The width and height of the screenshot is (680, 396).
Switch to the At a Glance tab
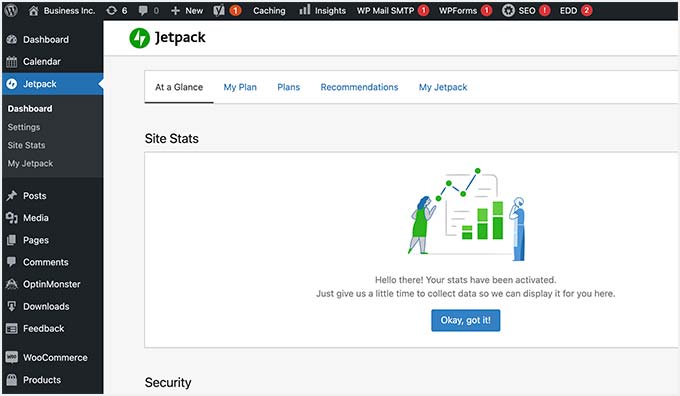click(179, 87)
